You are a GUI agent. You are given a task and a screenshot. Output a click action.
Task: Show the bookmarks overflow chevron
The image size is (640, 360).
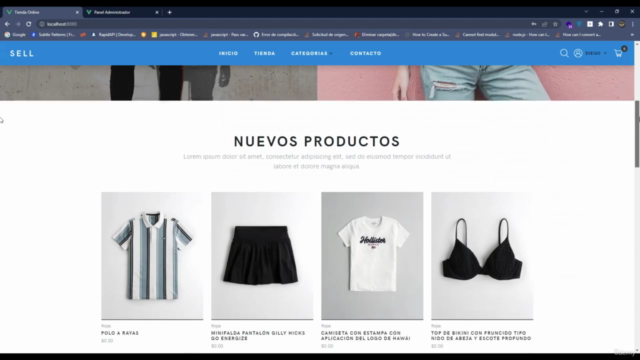click(x=632, y=35)
